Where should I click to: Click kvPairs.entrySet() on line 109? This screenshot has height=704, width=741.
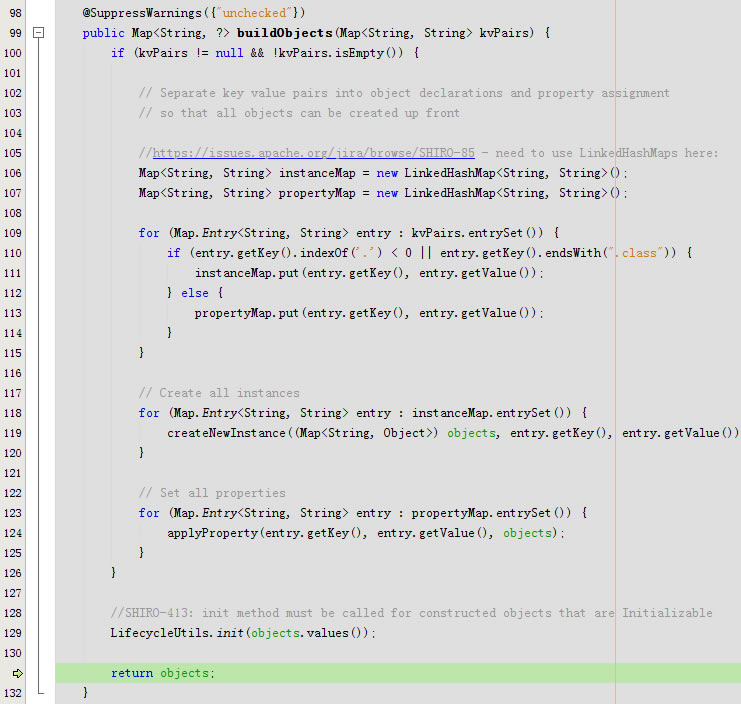[477, 233]
